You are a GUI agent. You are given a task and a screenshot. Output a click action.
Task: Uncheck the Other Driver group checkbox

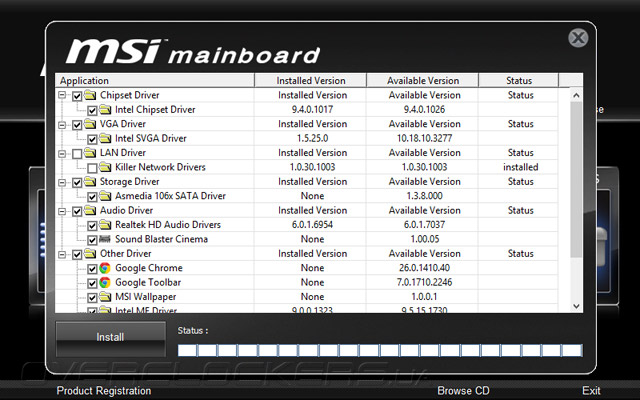coord(77,255)
